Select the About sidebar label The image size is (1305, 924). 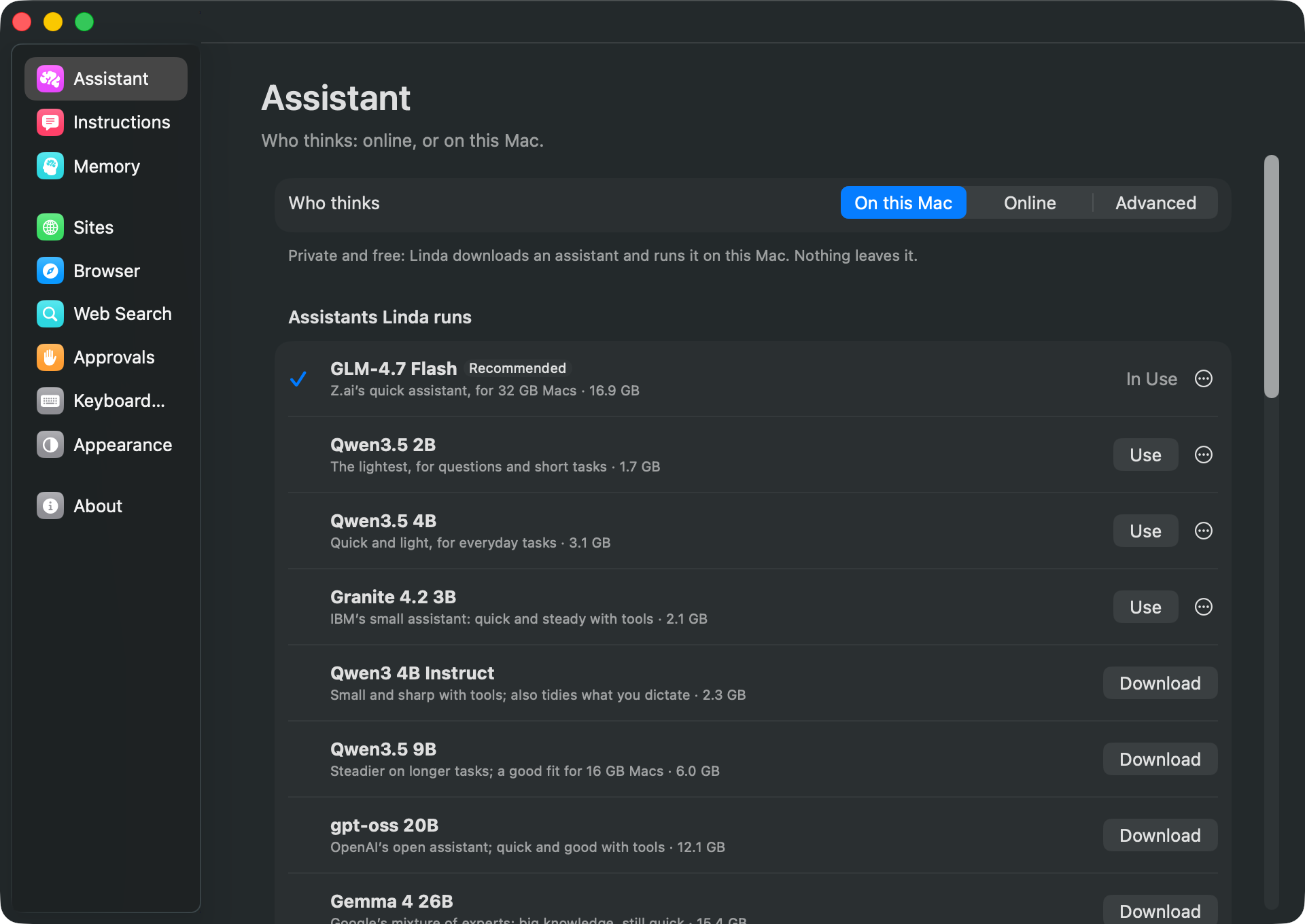pyautogui.click(x=98, y=505)
